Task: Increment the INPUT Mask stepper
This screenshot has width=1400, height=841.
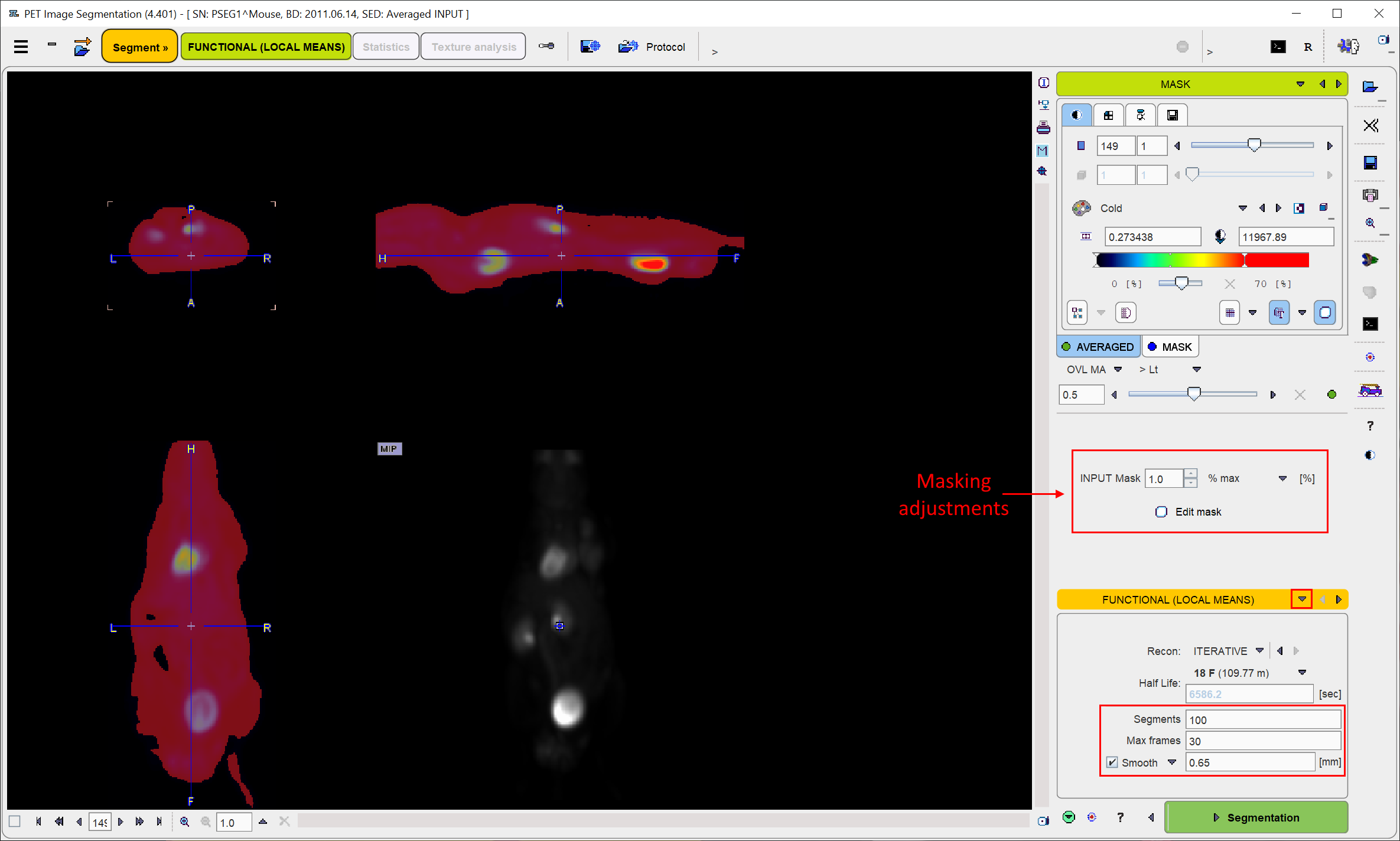Action: coord(1190,474)
